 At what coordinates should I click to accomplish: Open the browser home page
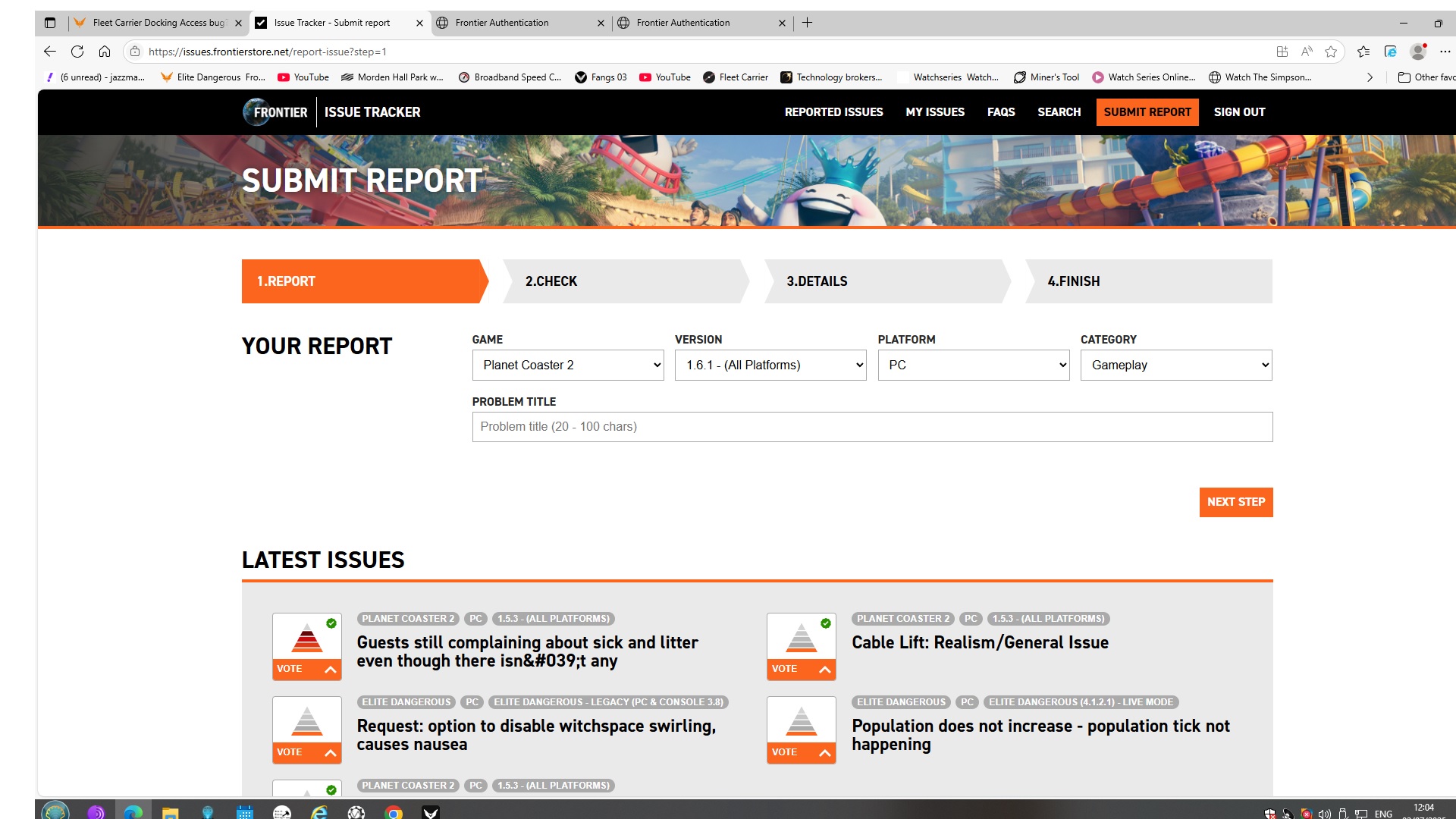click(105, 52)
